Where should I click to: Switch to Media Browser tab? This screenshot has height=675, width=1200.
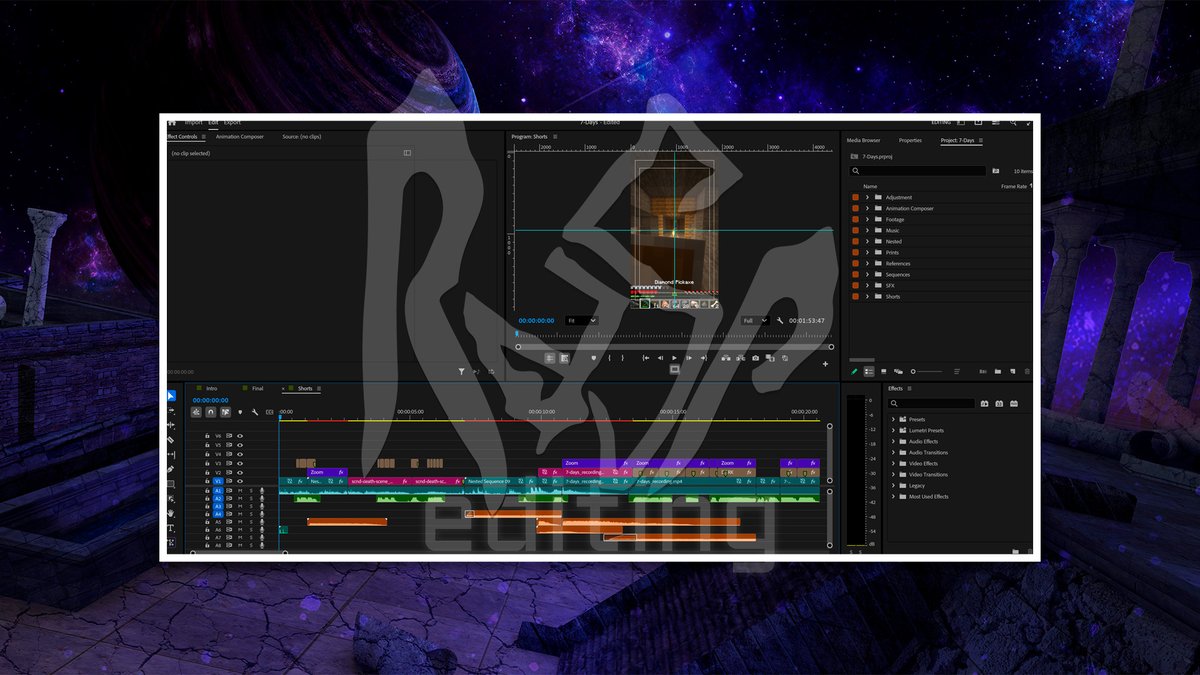click(863, 140)
